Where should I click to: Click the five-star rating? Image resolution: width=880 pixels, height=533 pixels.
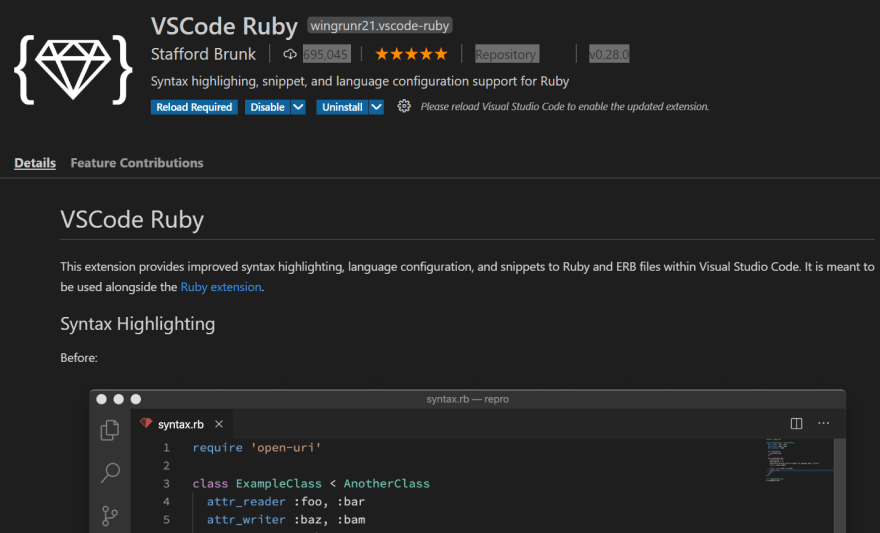tap(411, 54)
